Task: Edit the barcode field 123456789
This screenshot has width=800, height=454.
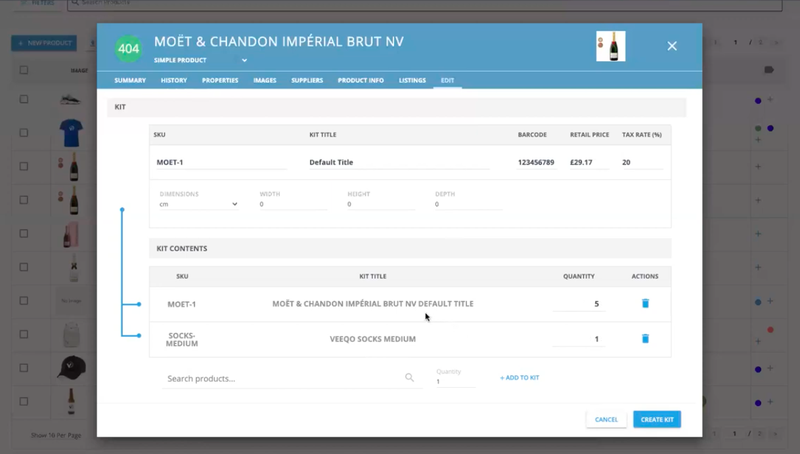Action: pos(536,162)
